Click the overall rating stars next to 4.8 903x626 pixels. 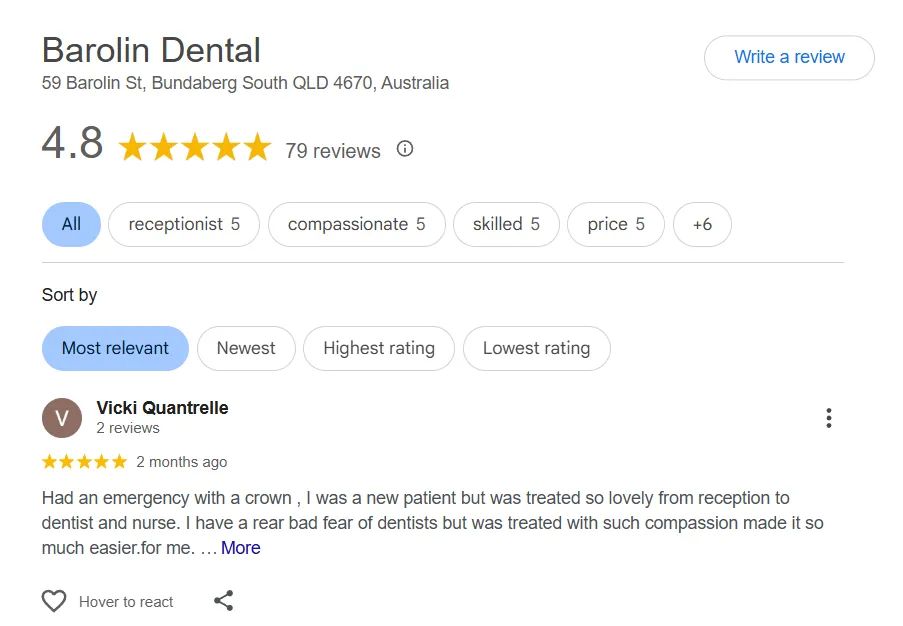pyautogui.click(x=195, y=148)
